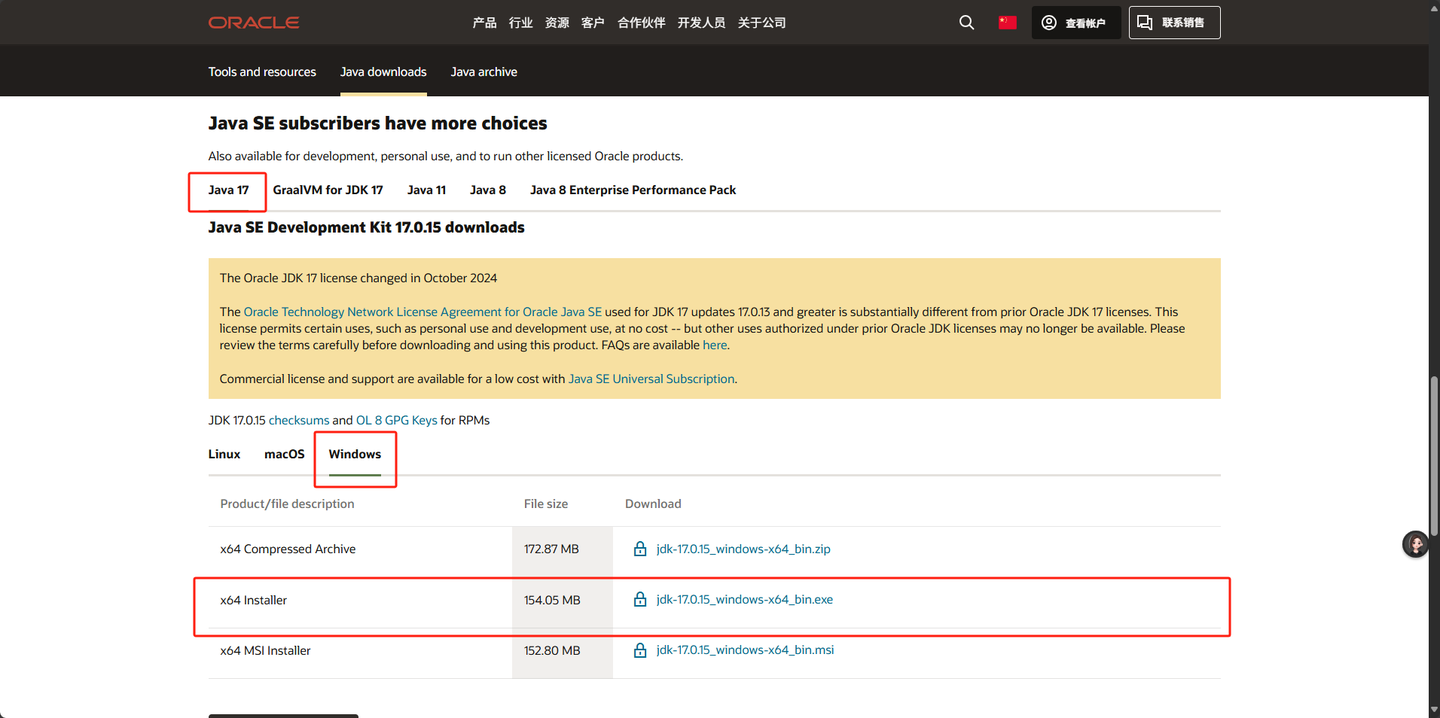Open the 开发人员 navigation menu

(x=701, y=22)
